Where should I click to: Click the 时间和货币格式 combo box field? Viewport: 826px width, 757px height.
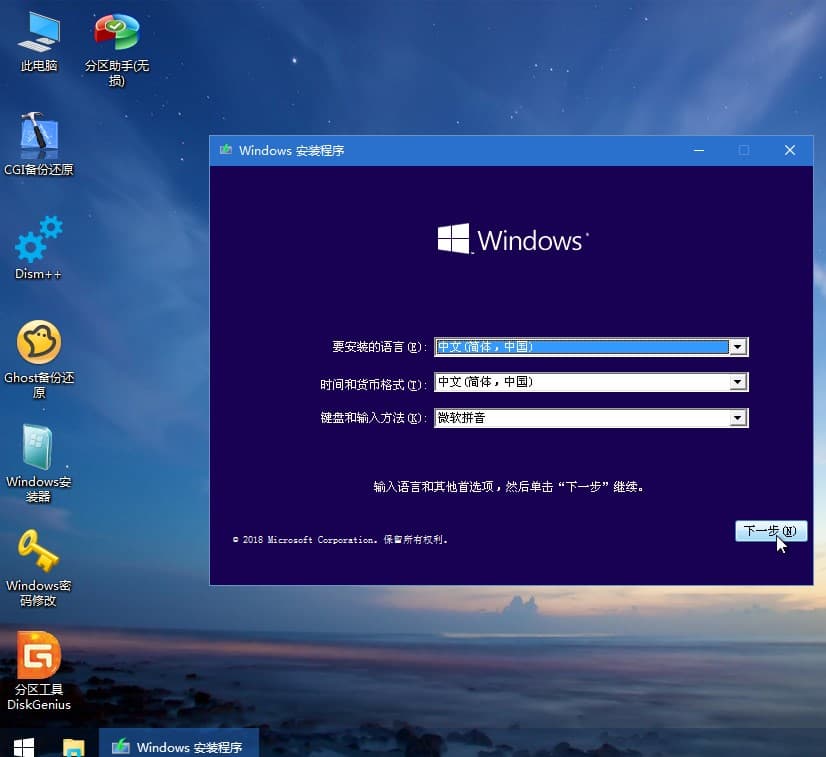coord(591,382)
